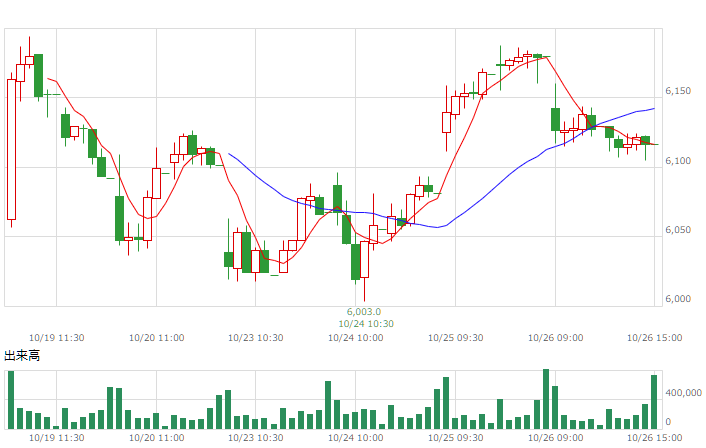
Task: Click the 6,100 price axis label
Action: pos(678,161)
